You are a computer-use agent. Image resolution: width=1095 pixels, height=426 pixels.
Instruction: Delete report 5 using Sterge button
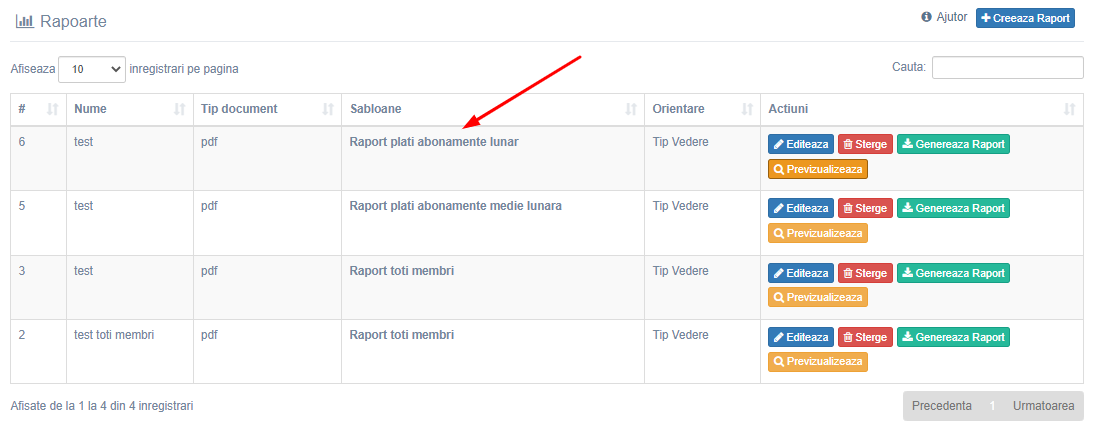coord(865,208)
